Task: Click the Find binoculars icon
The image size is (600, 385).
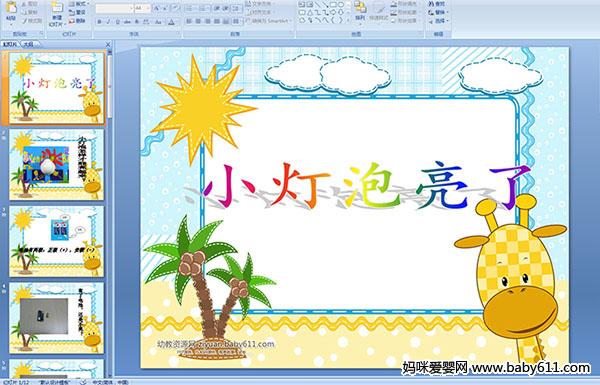Action: click(431, 4)
